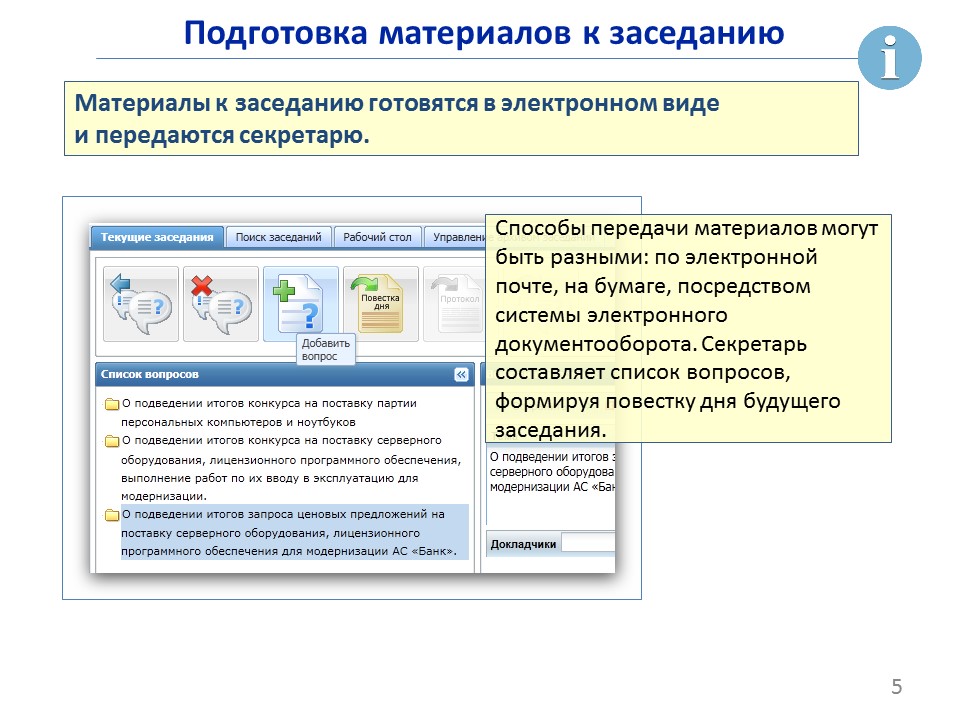Select question about выполнение работ по вводу в эксплуатацию
Viewport: 960px width, 720px height.
point(291,468)
